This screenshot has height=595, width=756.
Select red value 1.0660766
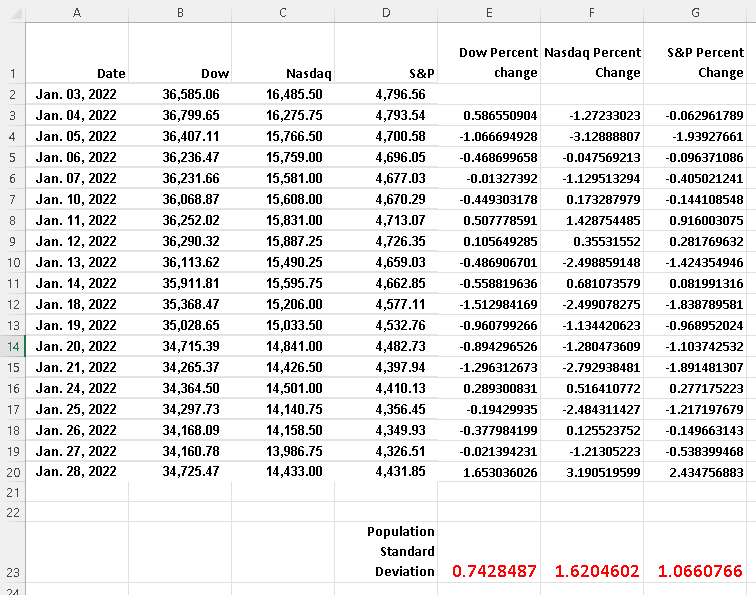coord(695,552)
